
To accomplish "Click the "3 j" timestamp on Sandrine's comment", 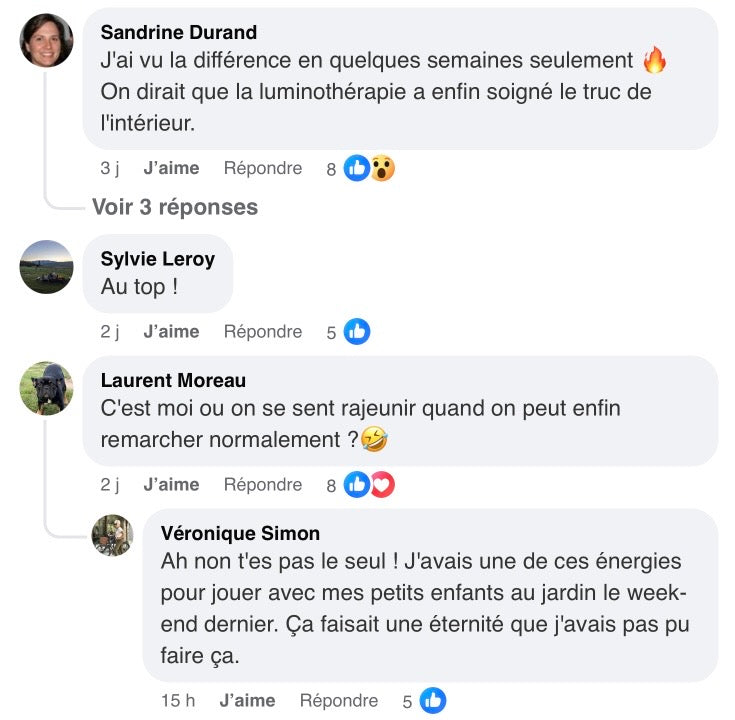I will [x=110, y=168].
